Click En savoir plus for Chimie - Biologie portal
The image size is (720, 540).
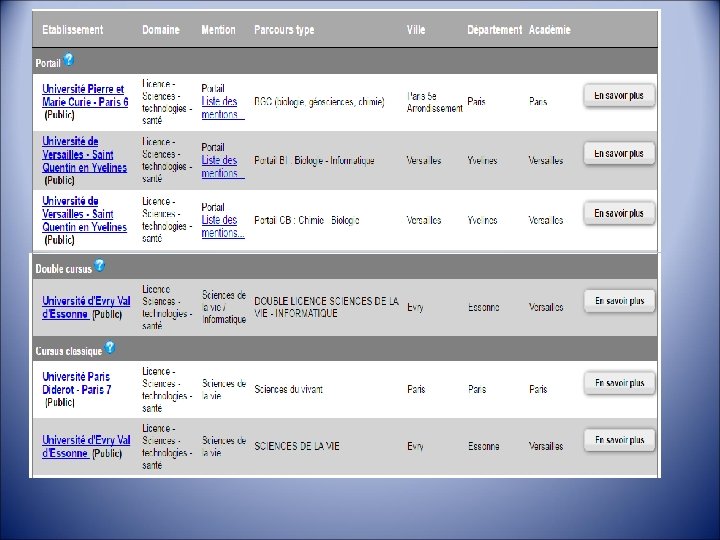point(619,213)
